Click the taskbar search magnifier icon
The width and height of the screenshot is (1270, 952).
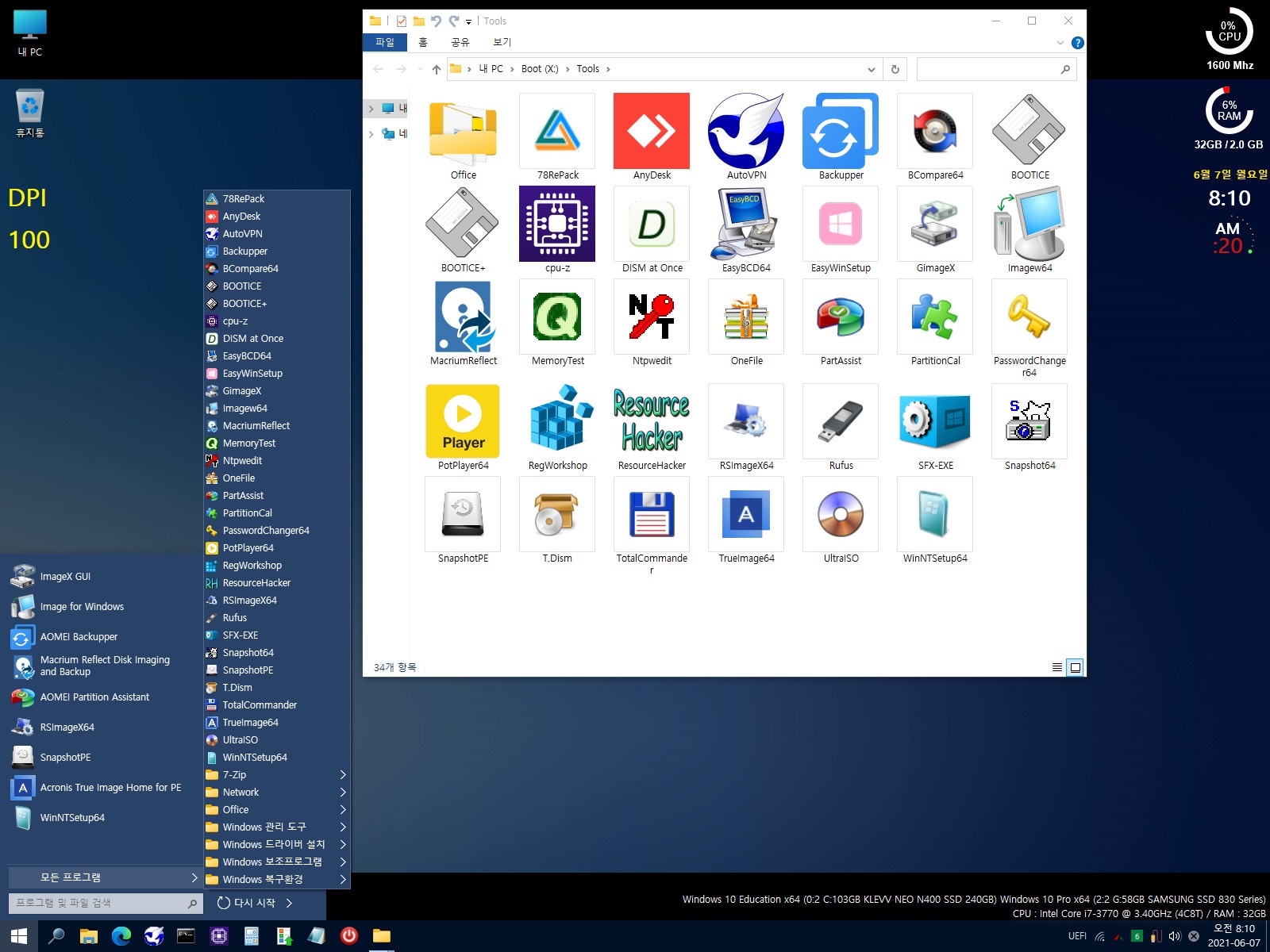56,936
